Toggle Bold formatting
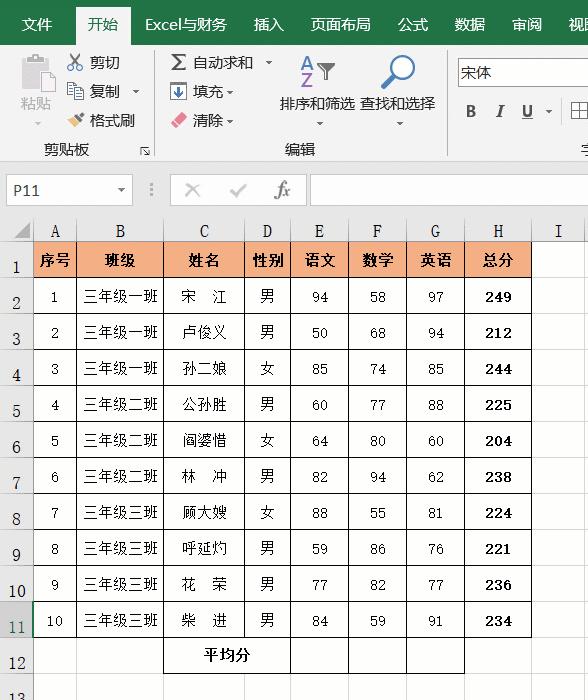This screenshot has height=700, width=588. pyautogui.click(x=471, y=111)
